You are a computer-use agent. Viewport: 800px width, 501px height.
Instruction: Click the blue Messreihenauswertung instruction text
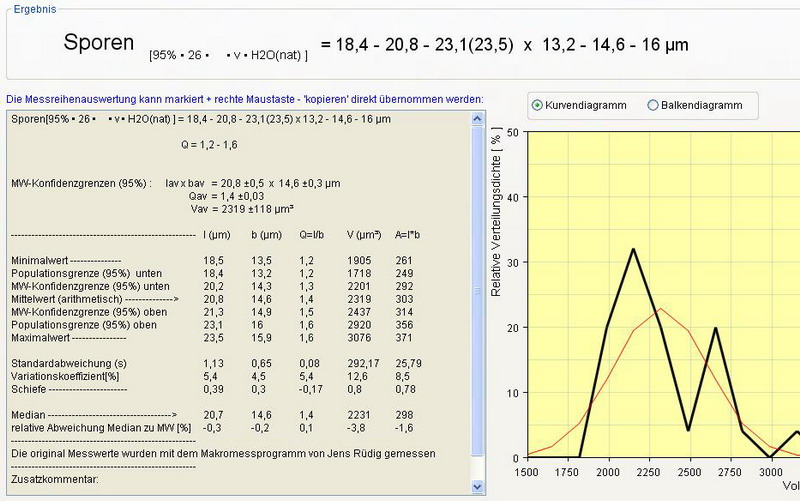pyautogui.click(x=244, y=99)
